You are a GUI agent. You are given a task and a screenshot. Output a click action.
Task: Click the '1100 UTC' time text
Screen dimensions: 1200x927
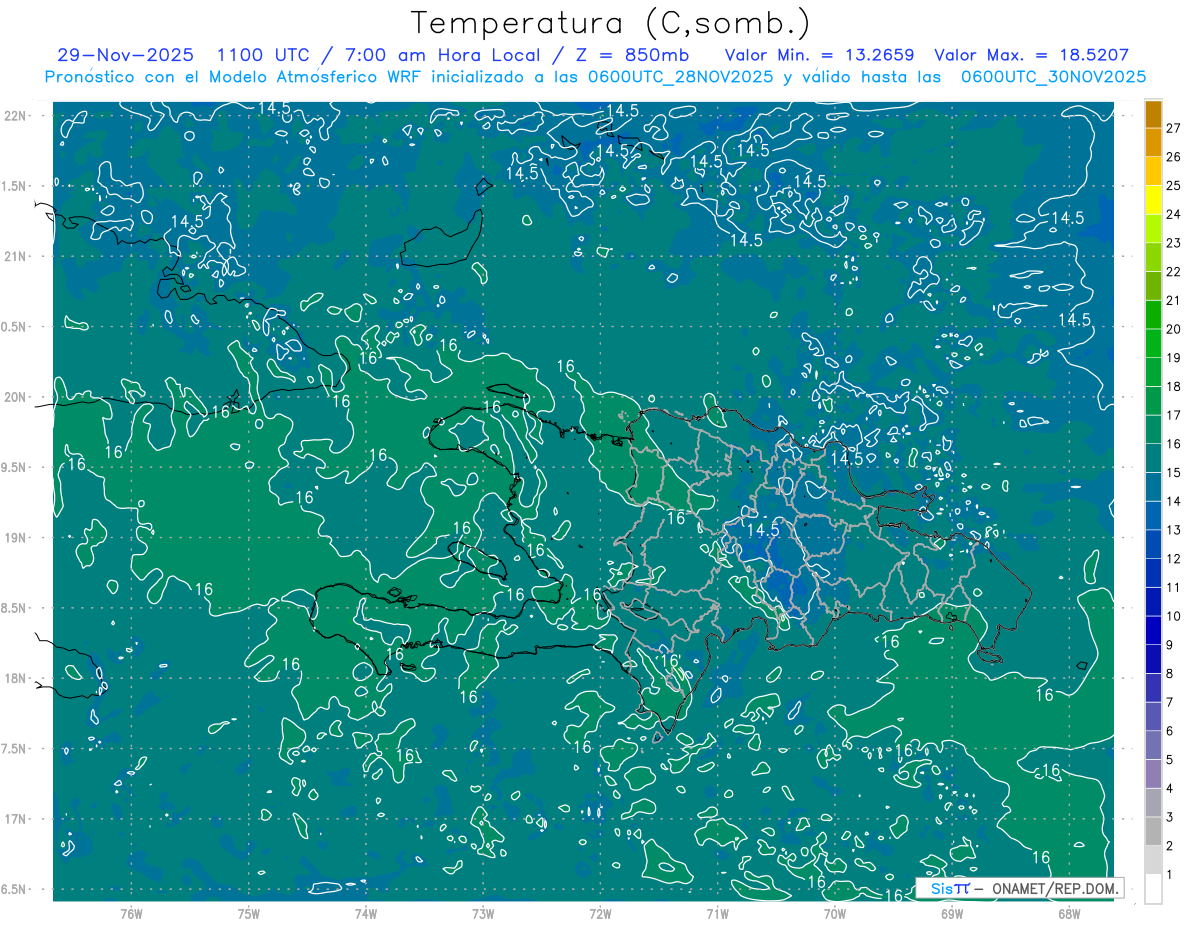pos(265,55)
